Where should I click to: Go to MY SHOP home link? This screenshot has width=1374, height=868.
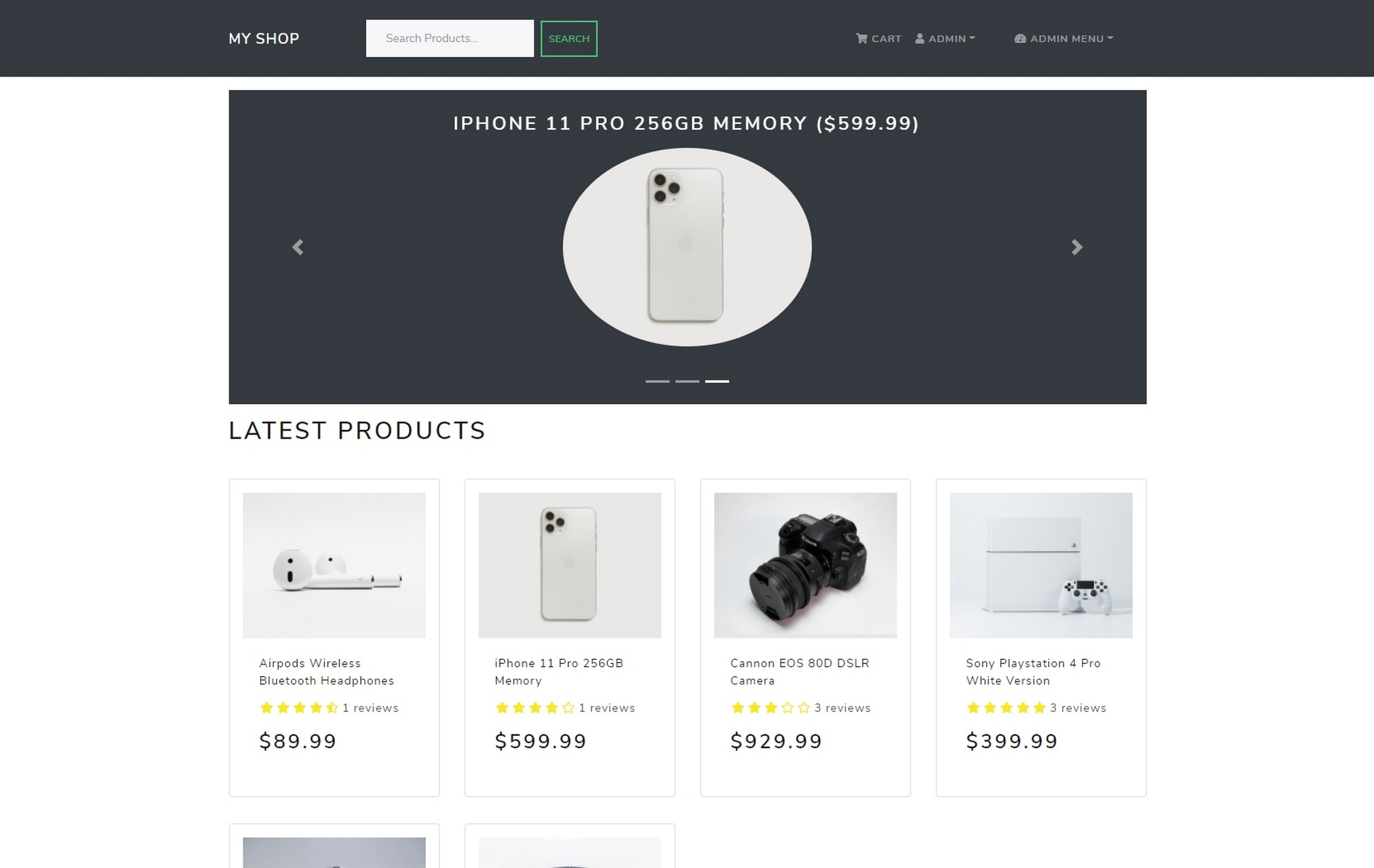(x=264, y=39)
